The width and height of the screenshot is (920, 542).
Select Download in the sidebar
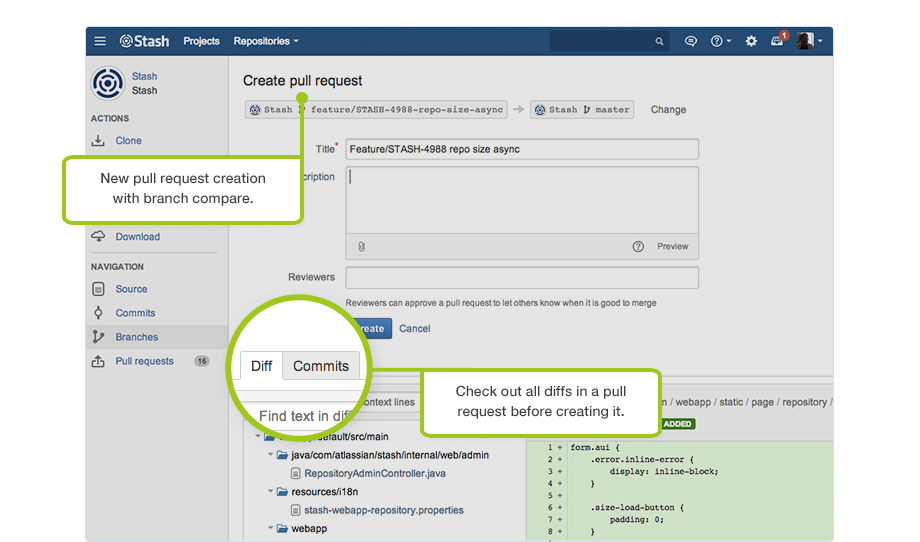tap(137, 236)
